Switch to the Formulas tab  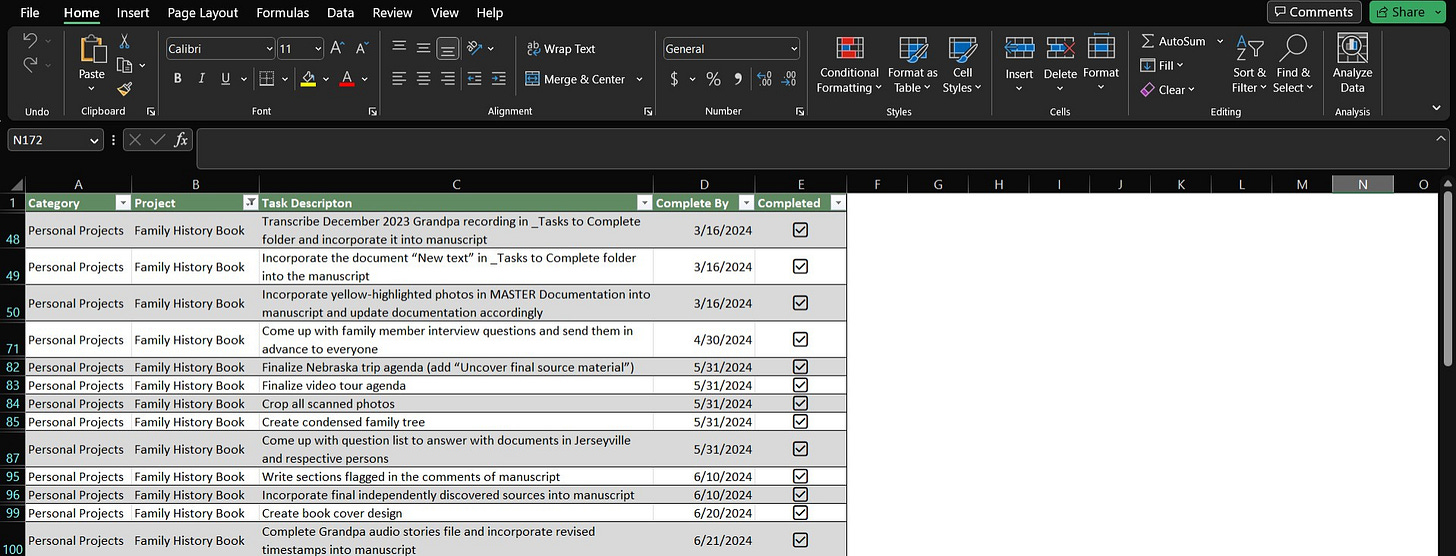[282, 13]
